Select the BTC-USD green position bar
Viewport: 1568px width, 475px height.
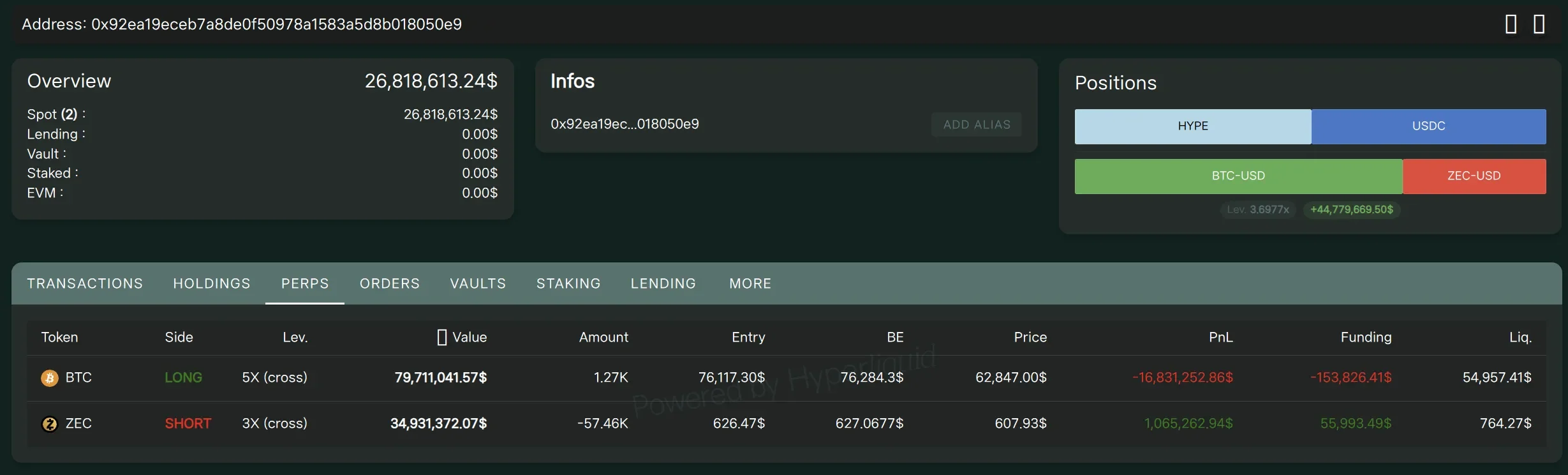(1238, 176)
